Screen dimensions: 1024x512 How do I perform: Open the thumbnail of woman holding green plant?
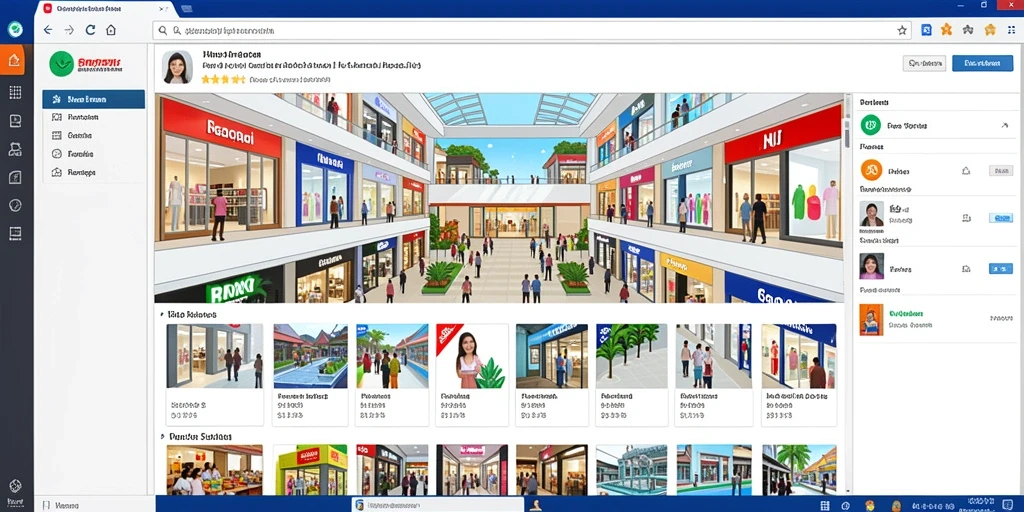point(472,357)
